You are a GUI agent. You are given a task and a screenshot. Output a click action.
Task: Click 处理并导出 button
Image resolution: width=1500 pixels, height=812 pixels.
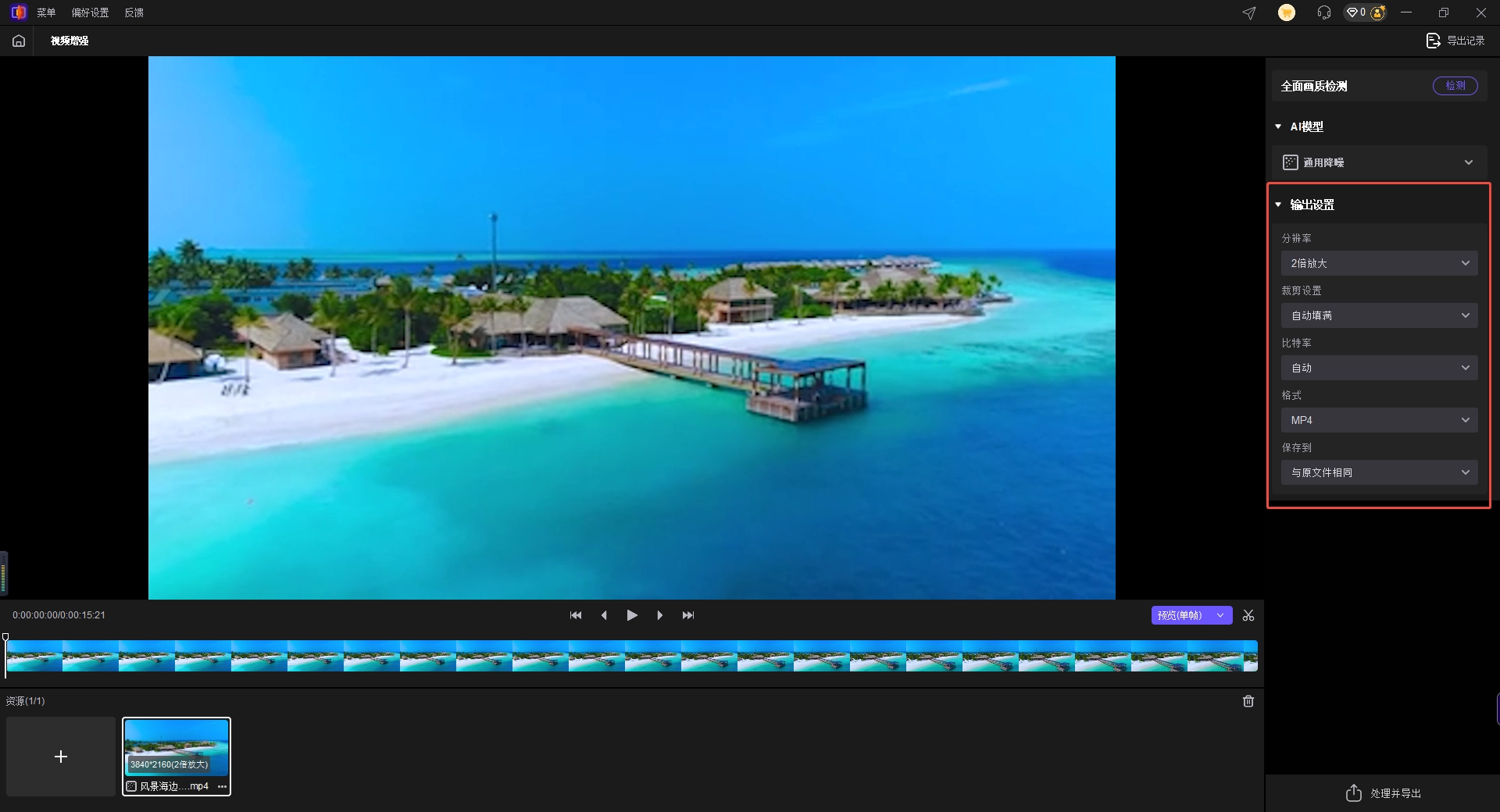1383,793
